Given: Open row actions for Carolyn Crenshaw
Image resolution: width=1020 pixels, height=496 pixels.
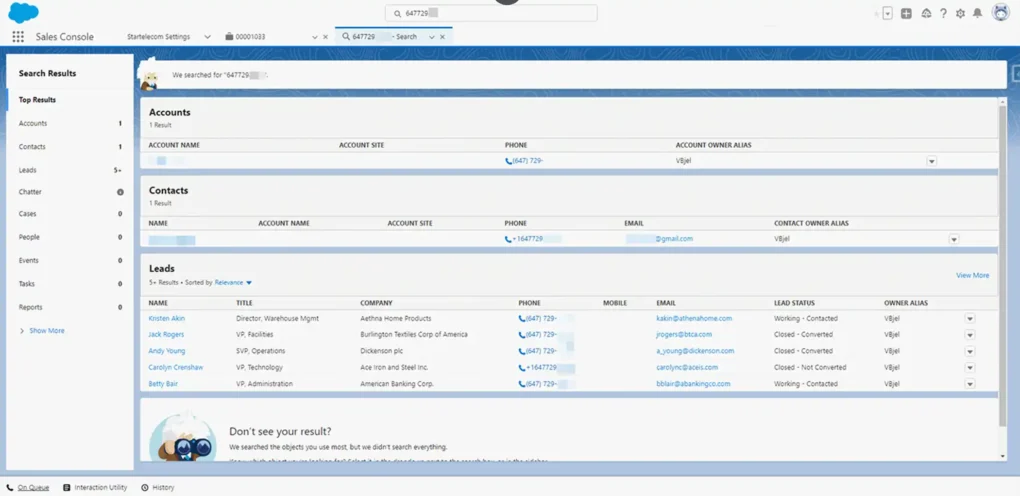Looking at the screenshot, I should (970, 368).
